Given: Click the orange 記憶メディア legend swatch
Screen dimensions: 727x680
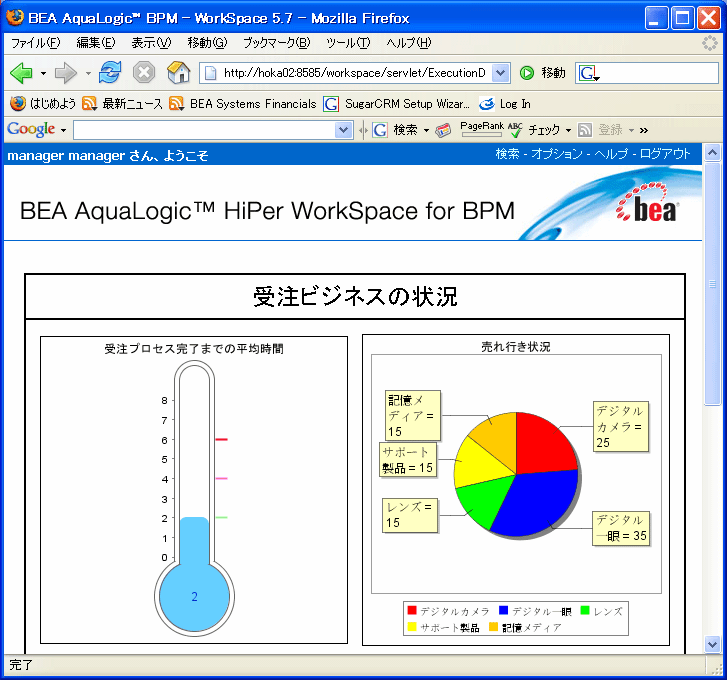Looking at the screenshot, I should pos(493,627).
